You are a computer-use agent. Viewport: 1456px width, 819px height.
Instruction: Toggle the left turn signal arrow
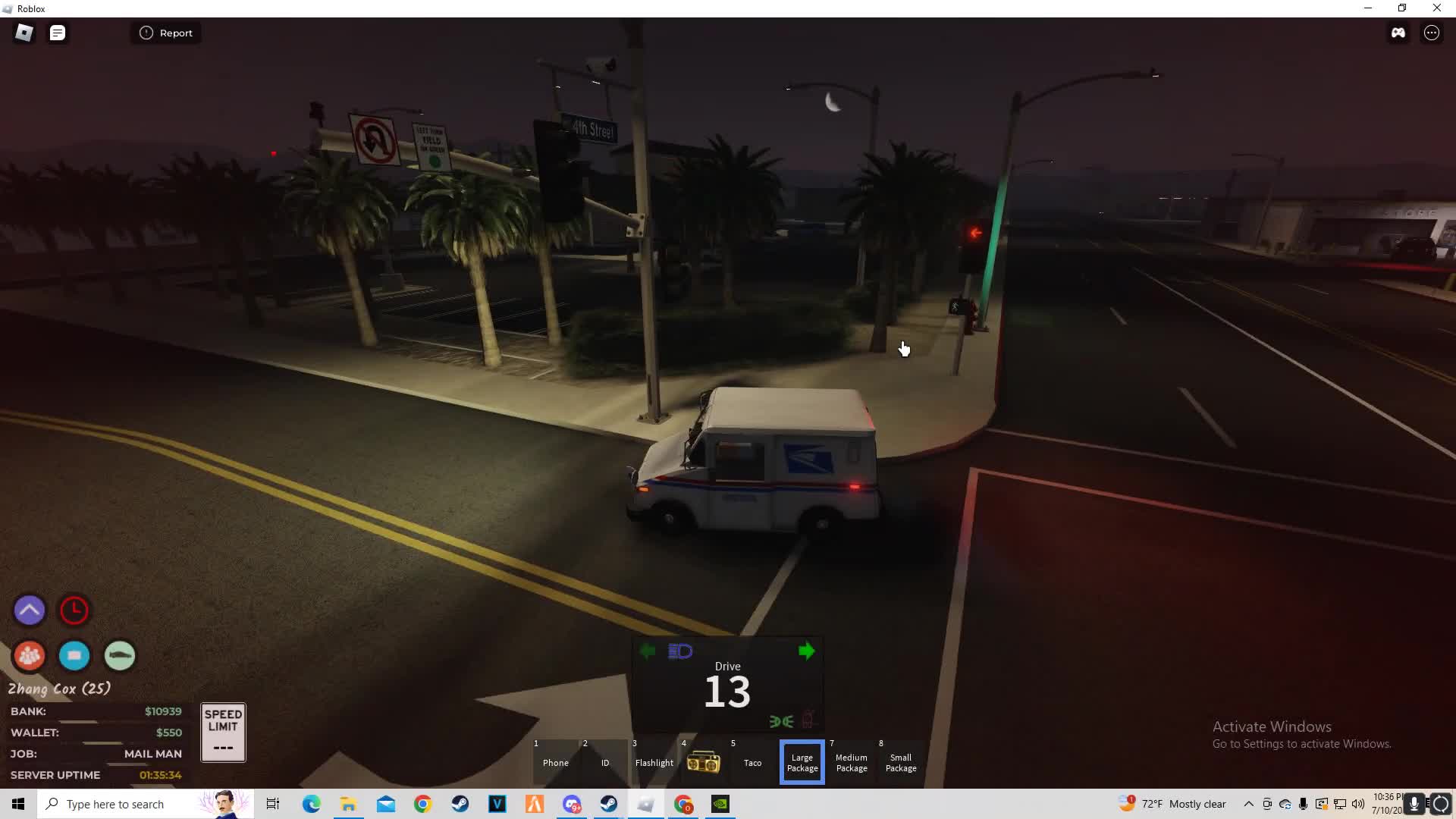coord(647,651)
